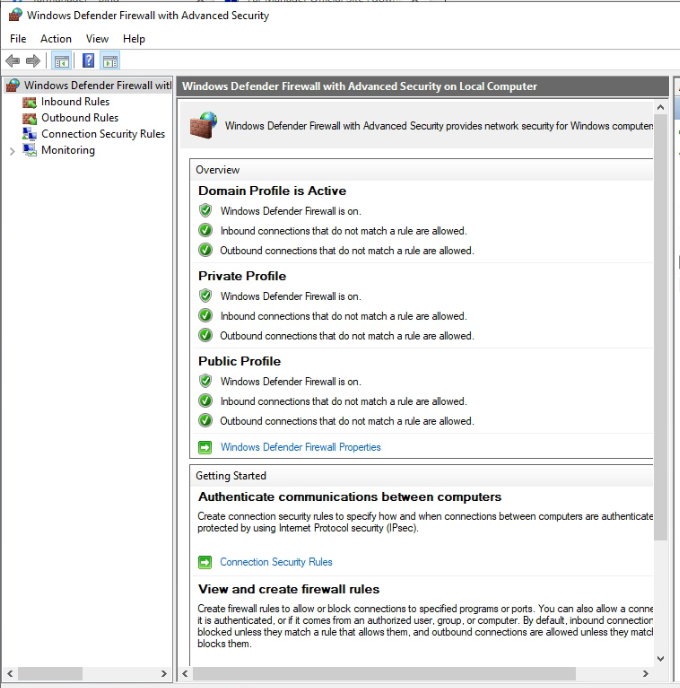Open Windows Defender Firewall Properties link
The image size is (680, 688).
click(x=301, y=447)
